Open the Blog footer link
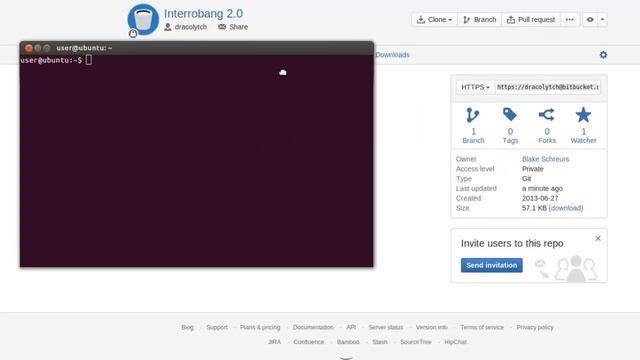 pos(187,327)
